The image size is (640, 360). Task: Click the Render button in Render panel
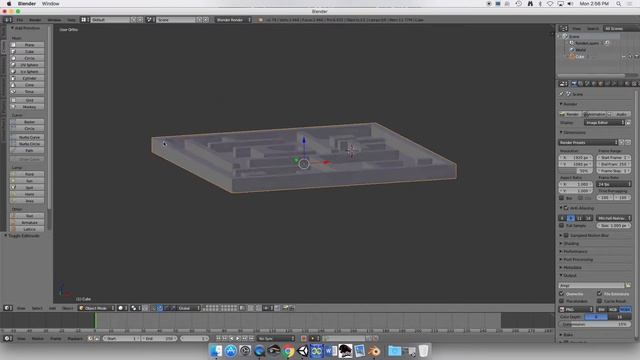570,114
